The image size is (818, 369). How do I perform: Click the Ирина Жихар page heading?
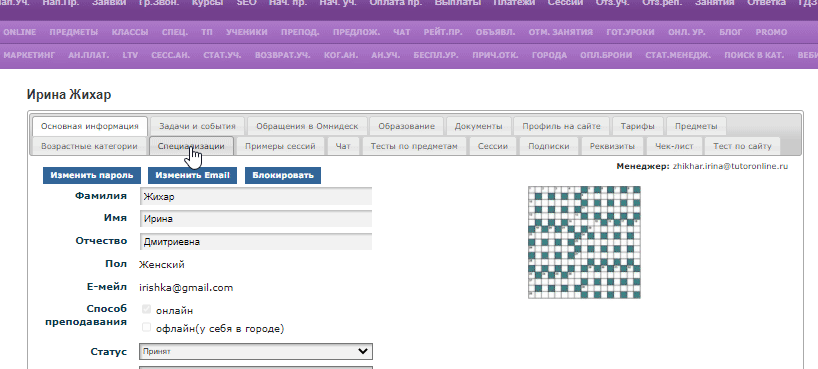click(x=68, y=95)
